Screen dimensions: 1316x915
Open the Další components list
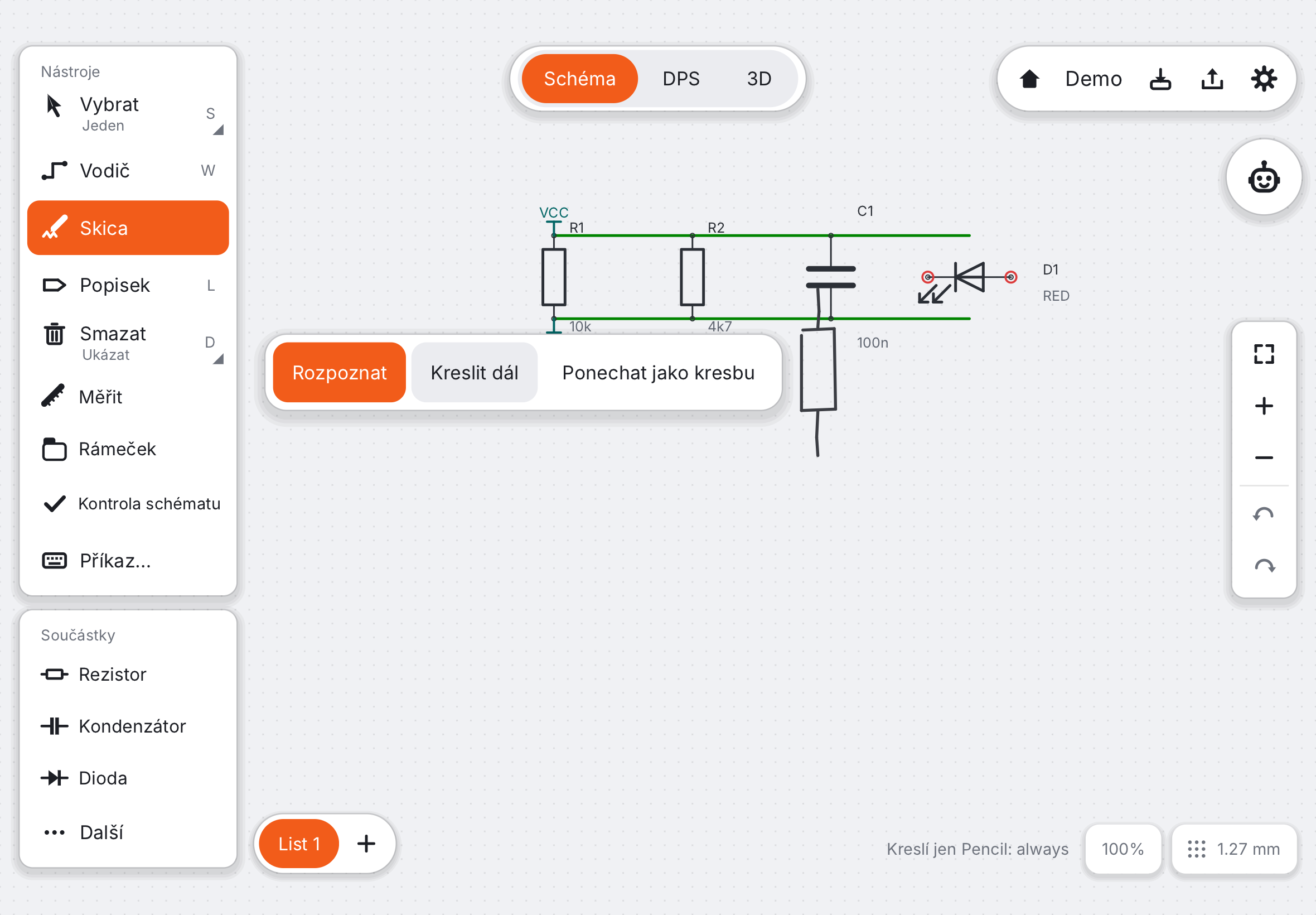click(x=128, y=832)
